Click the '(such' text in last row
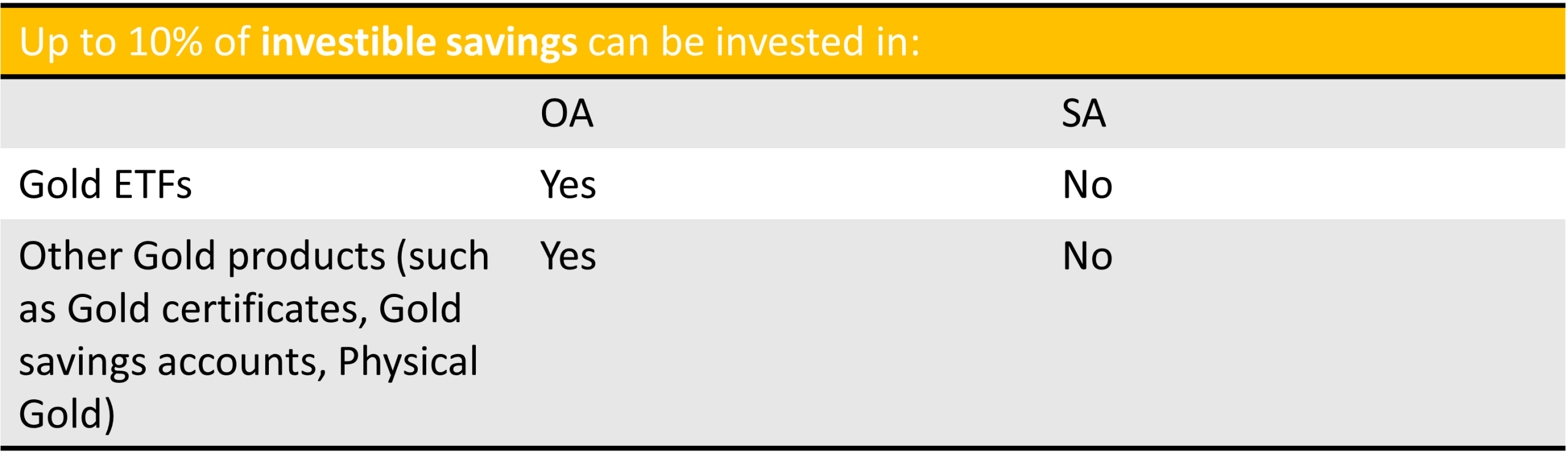The height and width of the screenshot is (466, 1568). (442, 257)
